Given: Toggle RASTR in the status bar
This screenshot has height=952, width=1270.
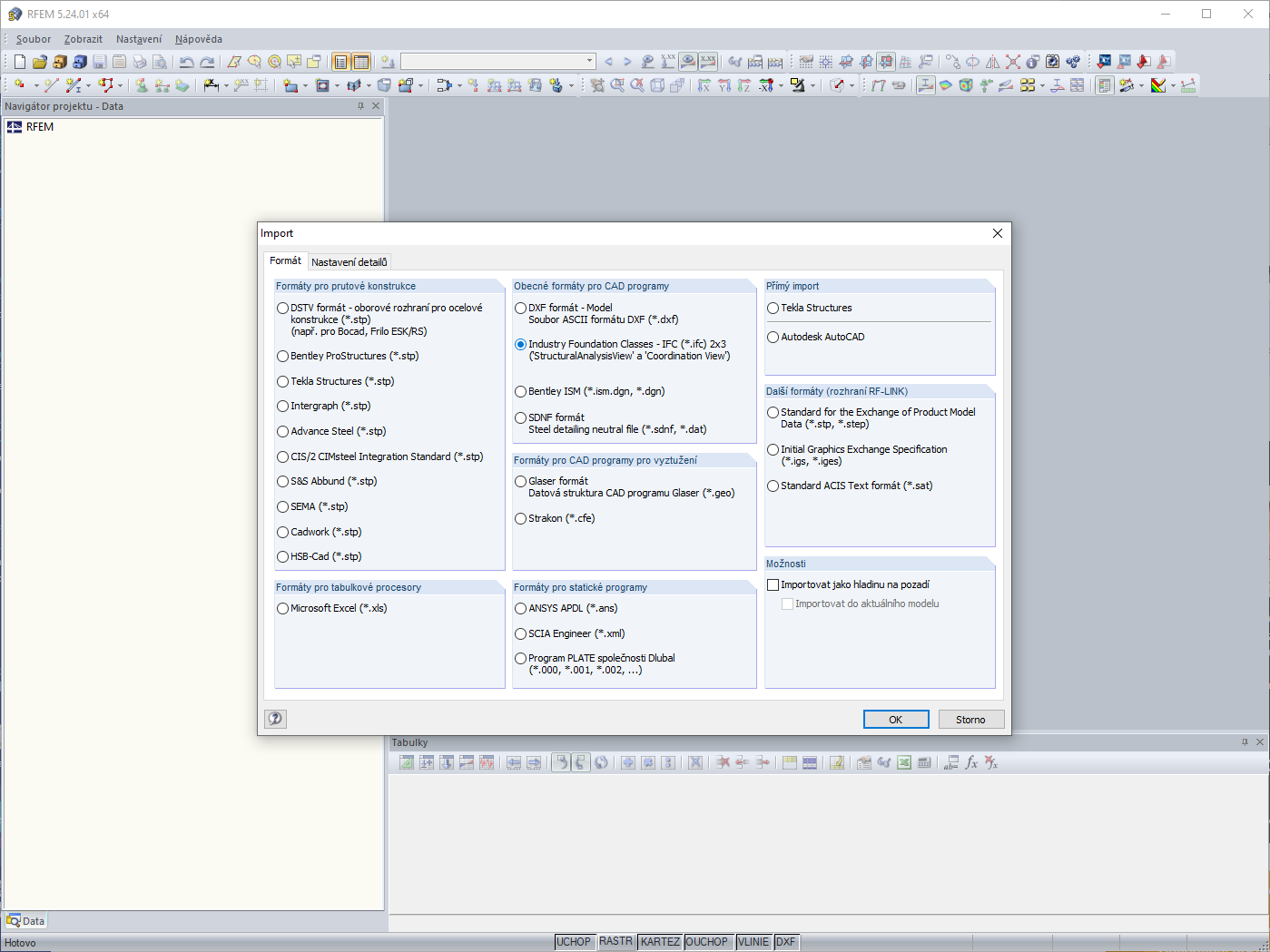Looking at the screenshot, I should tap(615, 941).
